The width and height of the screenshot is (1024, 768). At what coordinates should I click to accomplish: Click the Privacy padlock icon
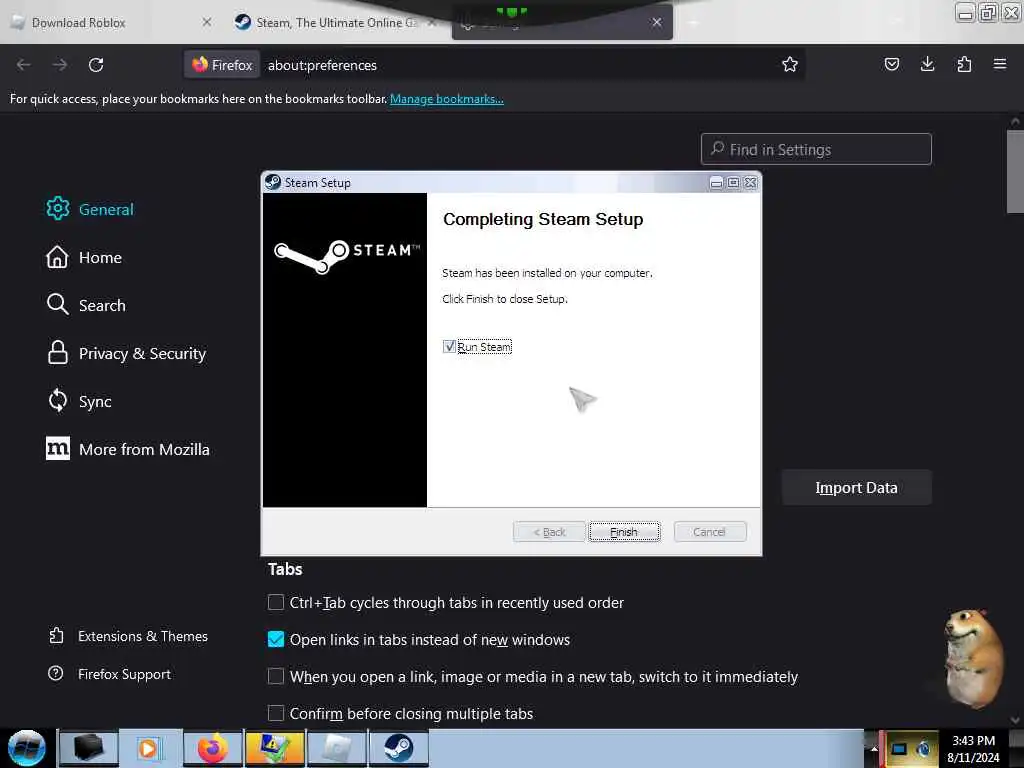point(57,353)
